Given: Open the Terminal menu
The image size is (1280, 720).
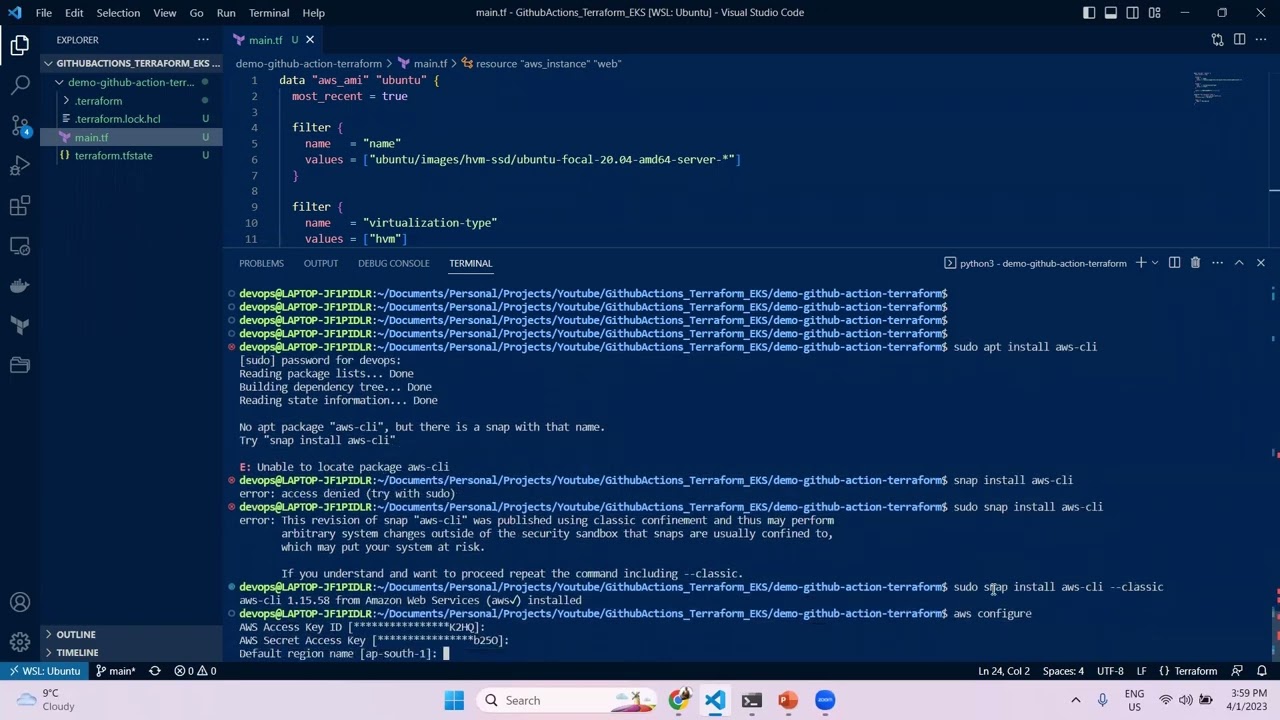Looking at the screenshot, I should pyautogui.click(x=269, y=13).
